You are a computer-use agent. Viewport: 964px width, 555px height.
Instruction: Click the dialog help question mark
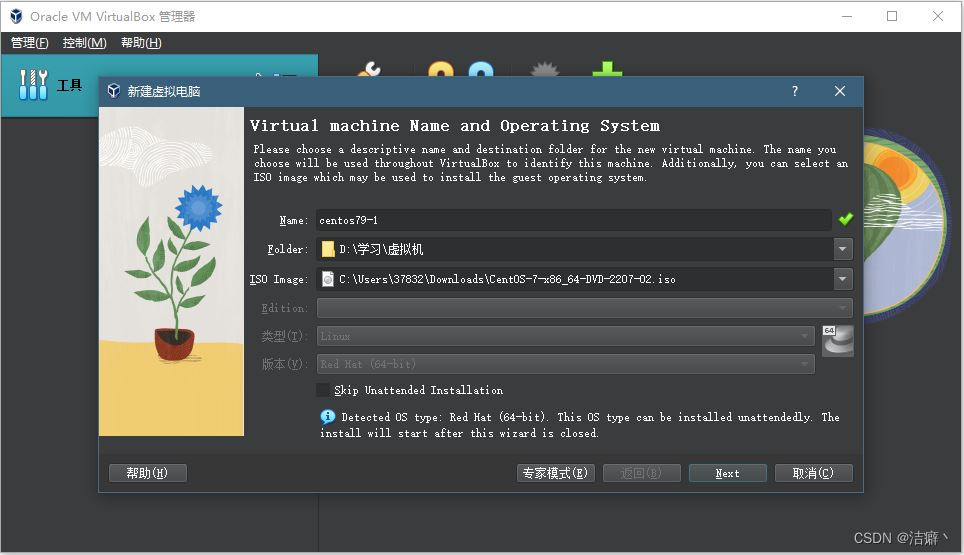[795, 92]
